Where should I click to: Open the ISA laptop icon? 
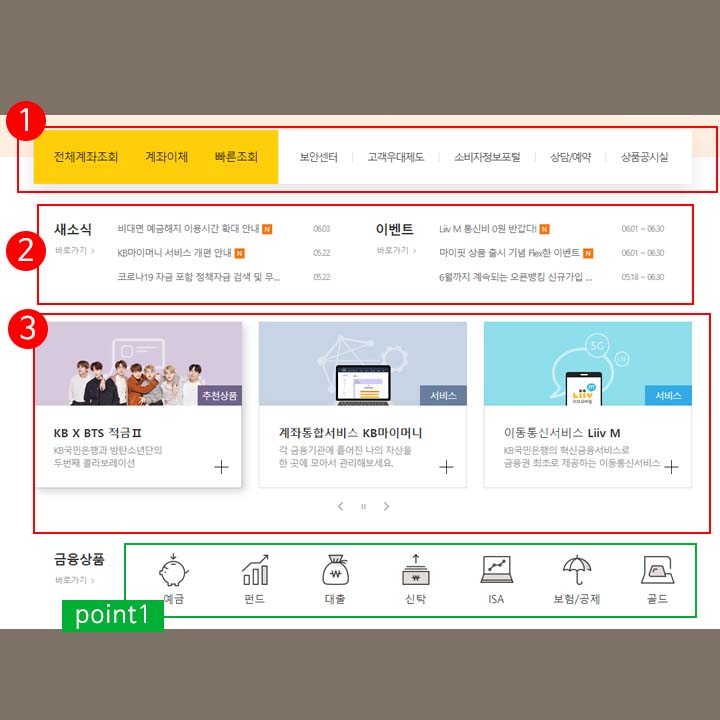496,570
